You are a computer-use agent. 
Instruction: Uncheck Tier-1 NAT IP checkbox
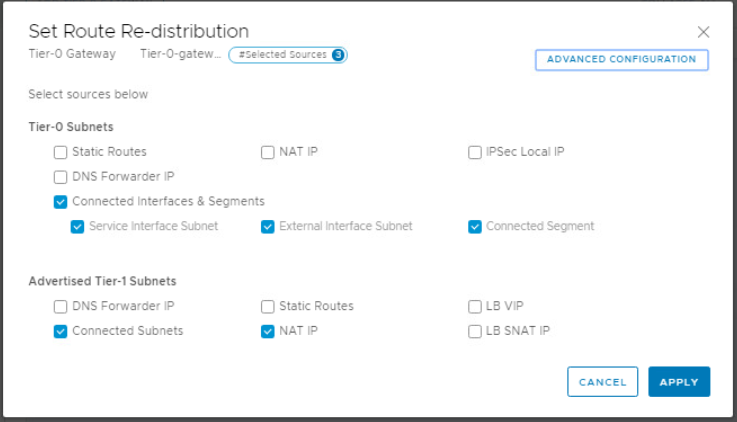coord(267,331)
